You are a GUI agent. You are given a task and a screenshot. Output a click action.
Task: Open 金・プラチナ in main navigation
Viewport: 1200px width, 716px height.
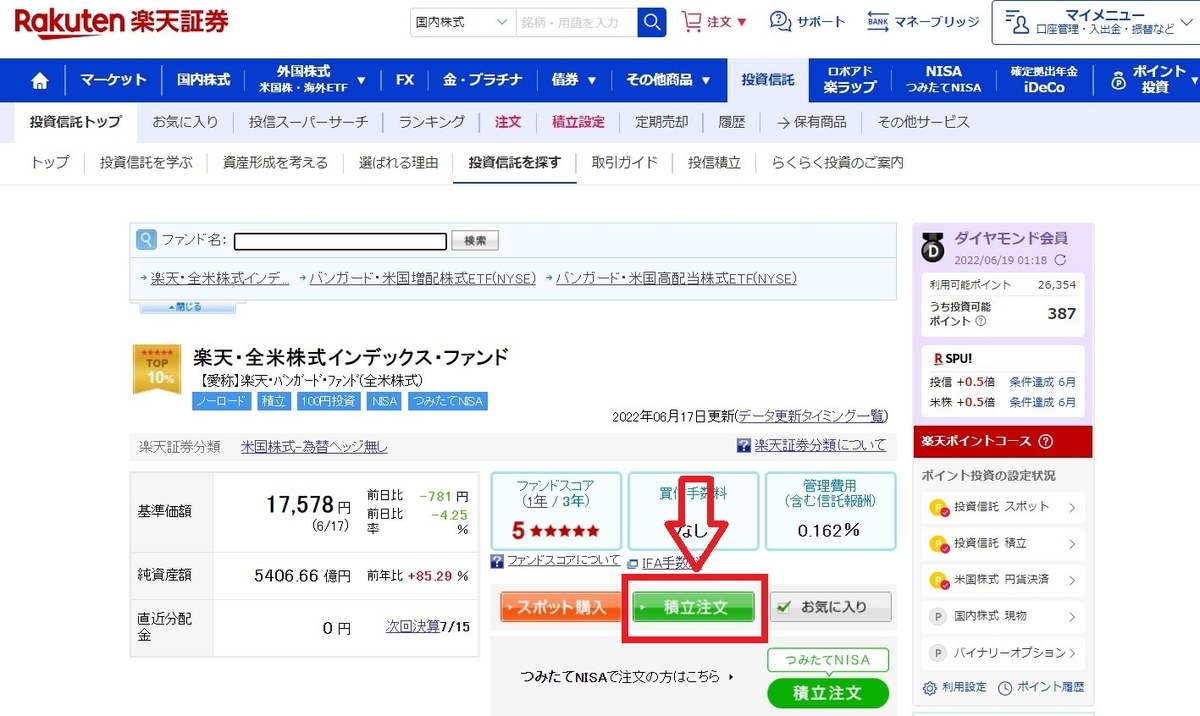(483, 80)
